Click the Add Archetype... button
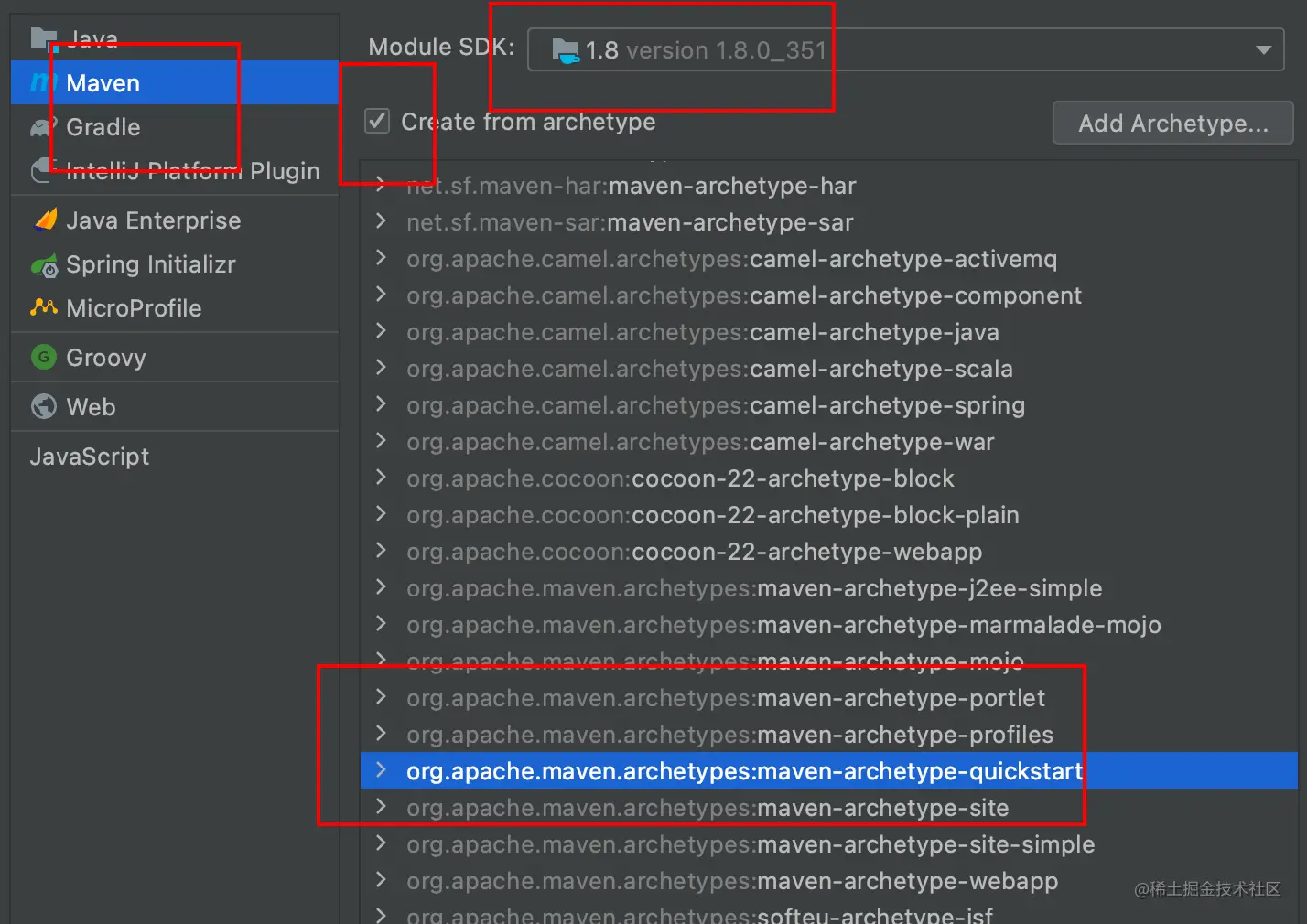 point(1172,123)
